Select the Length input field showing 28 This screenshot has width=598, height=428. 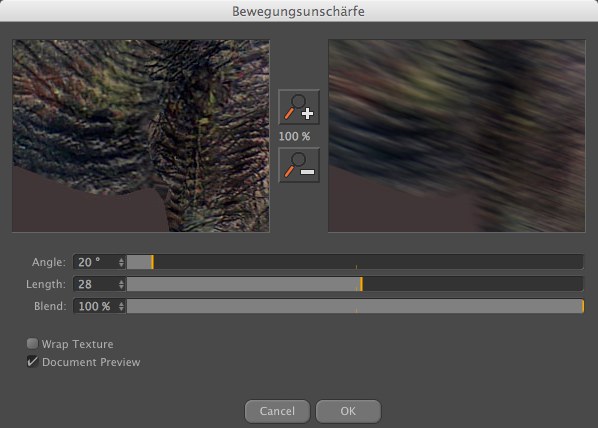click(96, 284)
